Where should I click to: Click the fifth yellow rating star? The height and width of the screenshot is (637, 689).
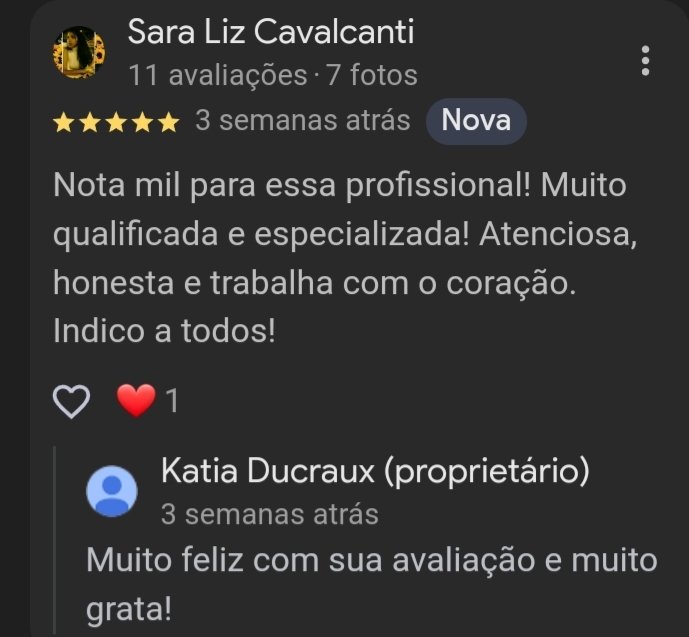tap(169, 123)
